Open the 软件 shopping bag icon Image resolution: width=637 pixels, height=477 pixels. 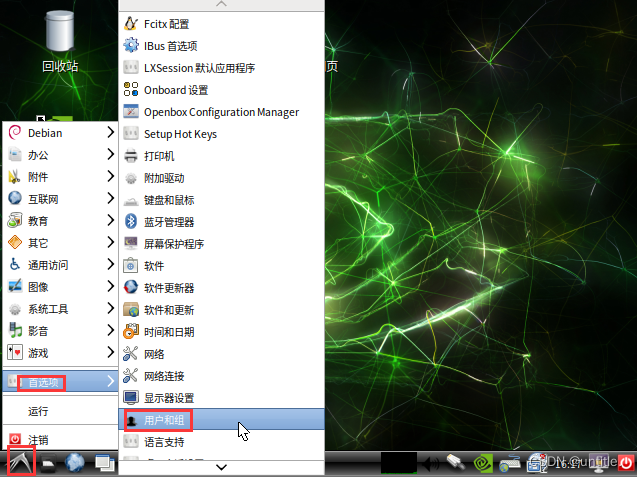[131, 266]
